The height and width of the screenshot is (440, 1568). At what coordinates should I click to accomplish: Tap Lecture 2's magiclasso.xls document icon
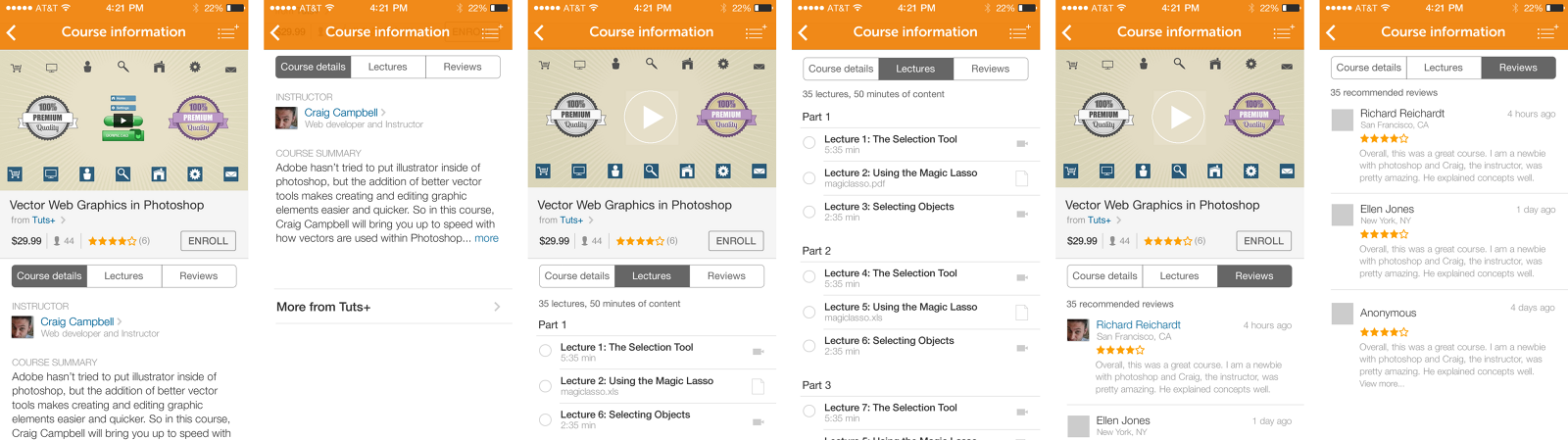758,386
